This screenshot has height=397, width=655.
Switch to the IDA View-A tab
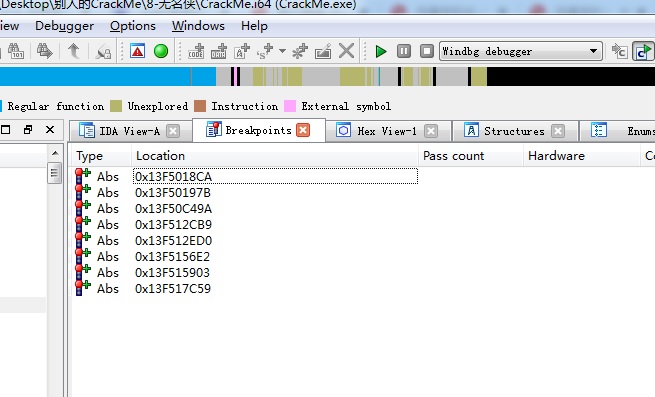tap(129, 131)
